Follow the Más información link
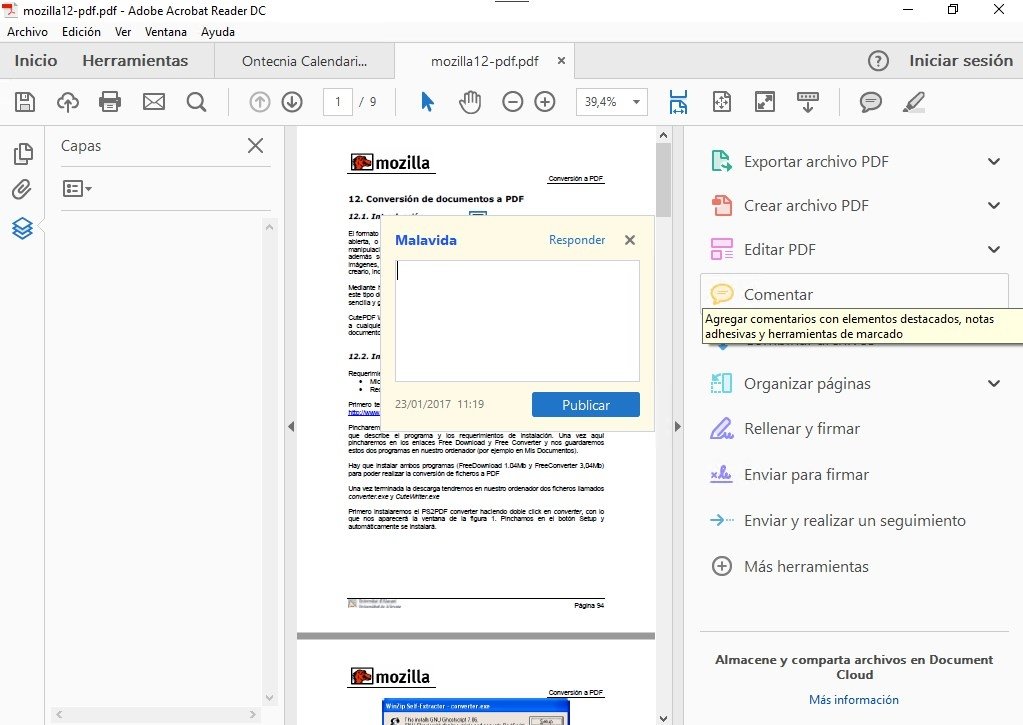Screen dimensions: 1023x725 coord(853,700)
